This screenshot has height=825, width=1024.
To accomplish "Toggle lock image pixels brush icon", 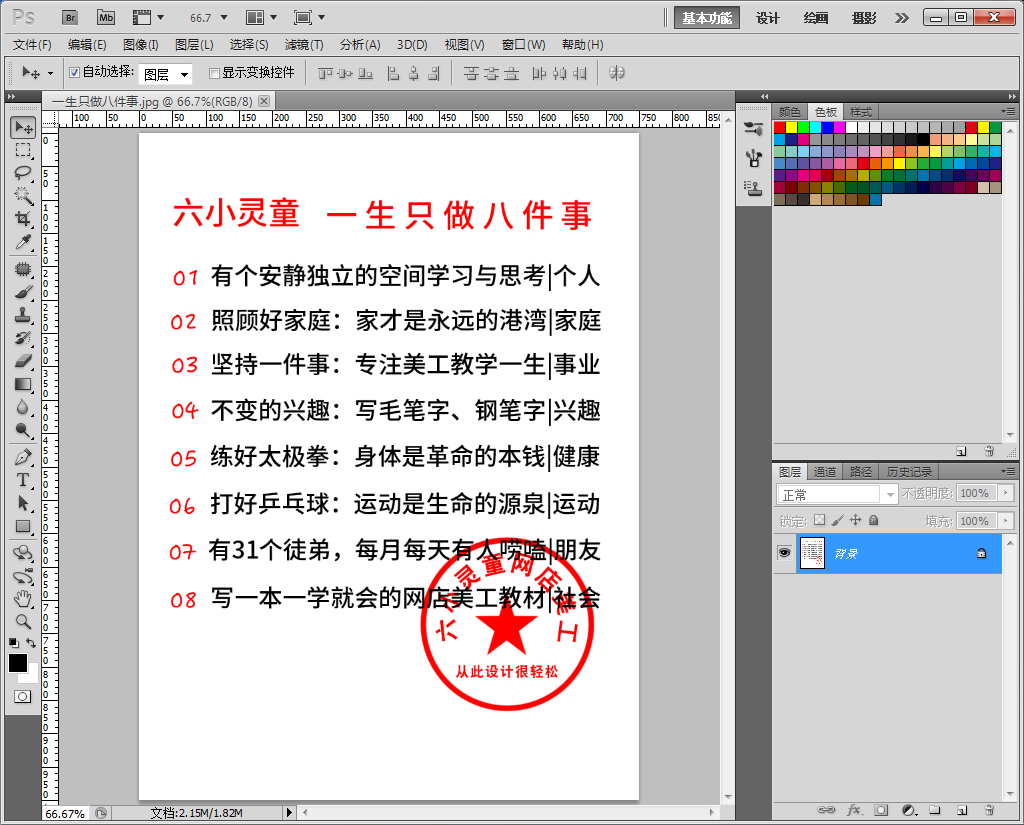I will (x=838, y=520).
